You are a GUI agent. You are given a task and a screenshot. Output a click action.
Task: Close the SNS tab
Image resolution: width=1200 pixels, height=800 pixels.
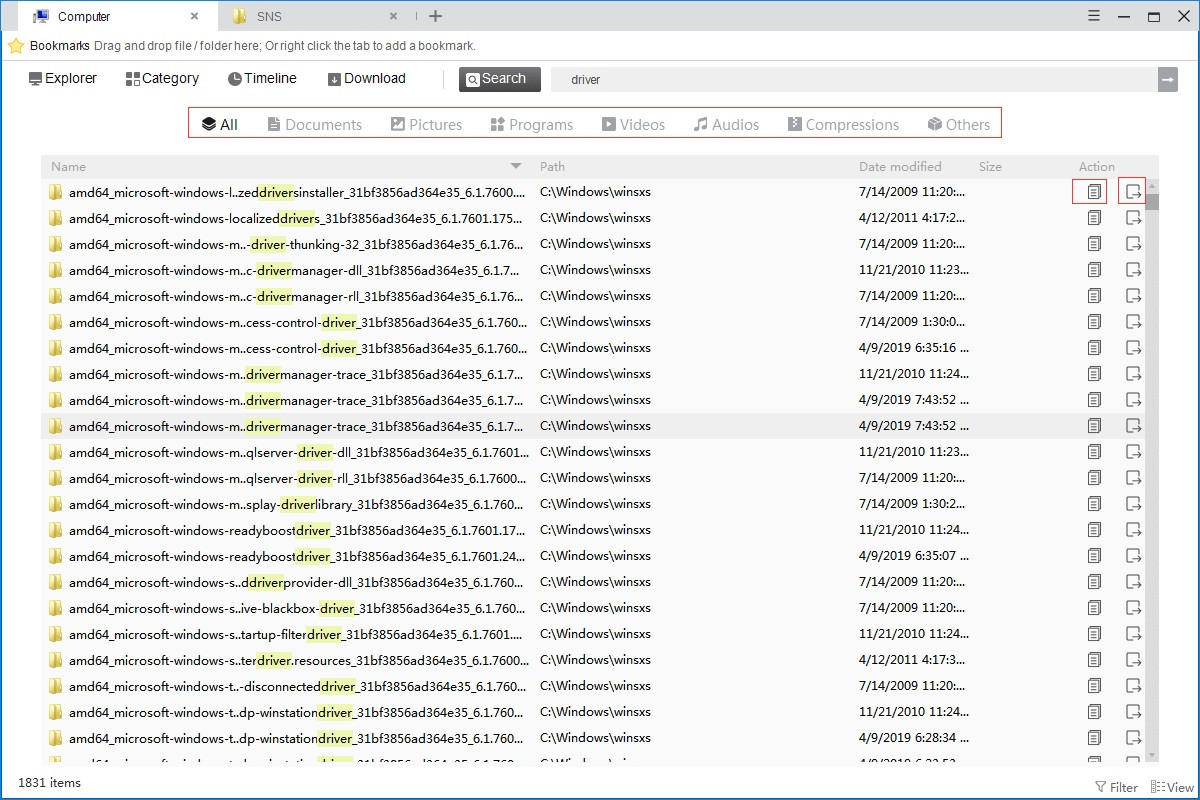(393, 16)
